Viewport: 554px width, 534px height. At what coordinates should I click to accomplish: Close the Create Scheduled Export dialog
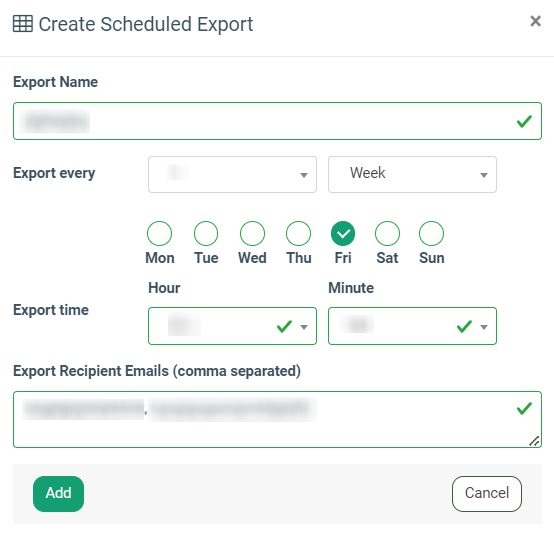(x=536, y=21)
